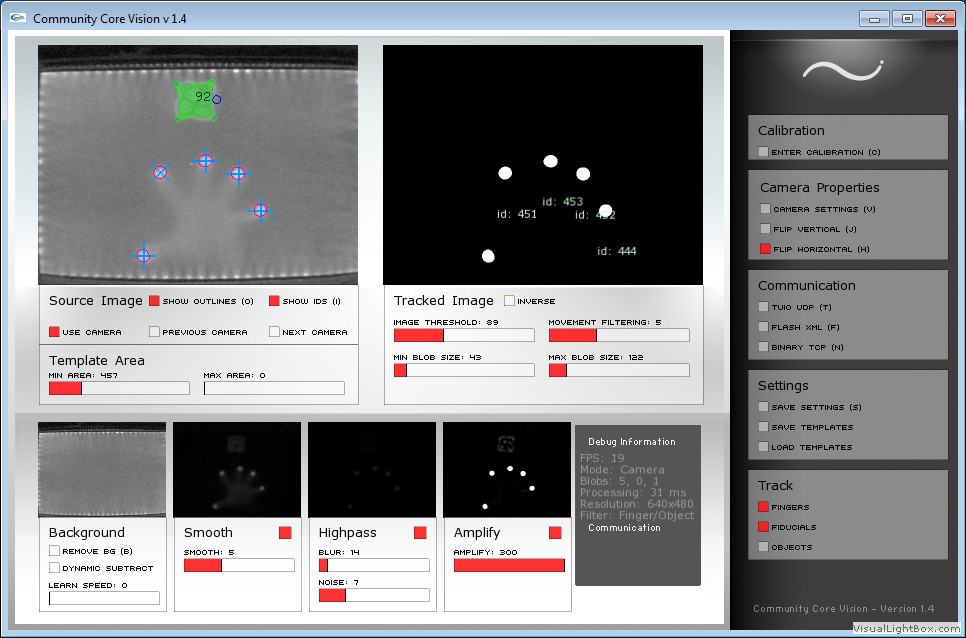Toggle Flip Horizontal camera option

coord(764,249)
